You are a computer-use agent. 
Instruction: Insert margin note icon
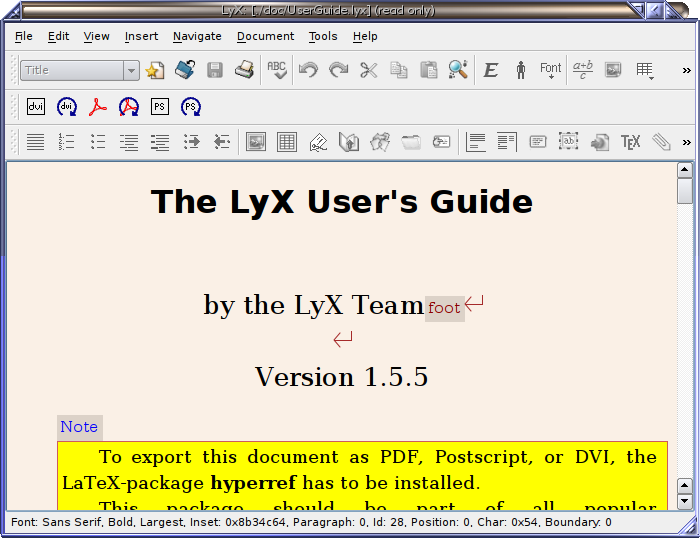507,142
